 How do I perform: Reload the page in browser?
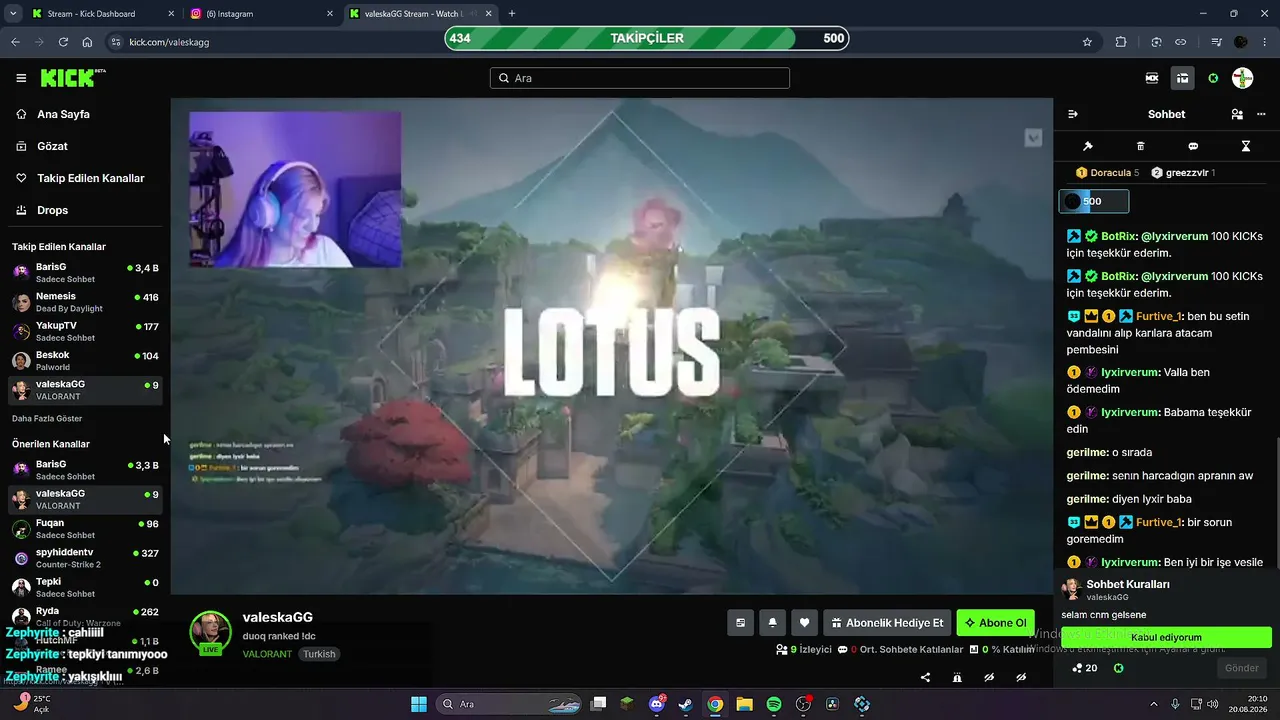(63, 42)
